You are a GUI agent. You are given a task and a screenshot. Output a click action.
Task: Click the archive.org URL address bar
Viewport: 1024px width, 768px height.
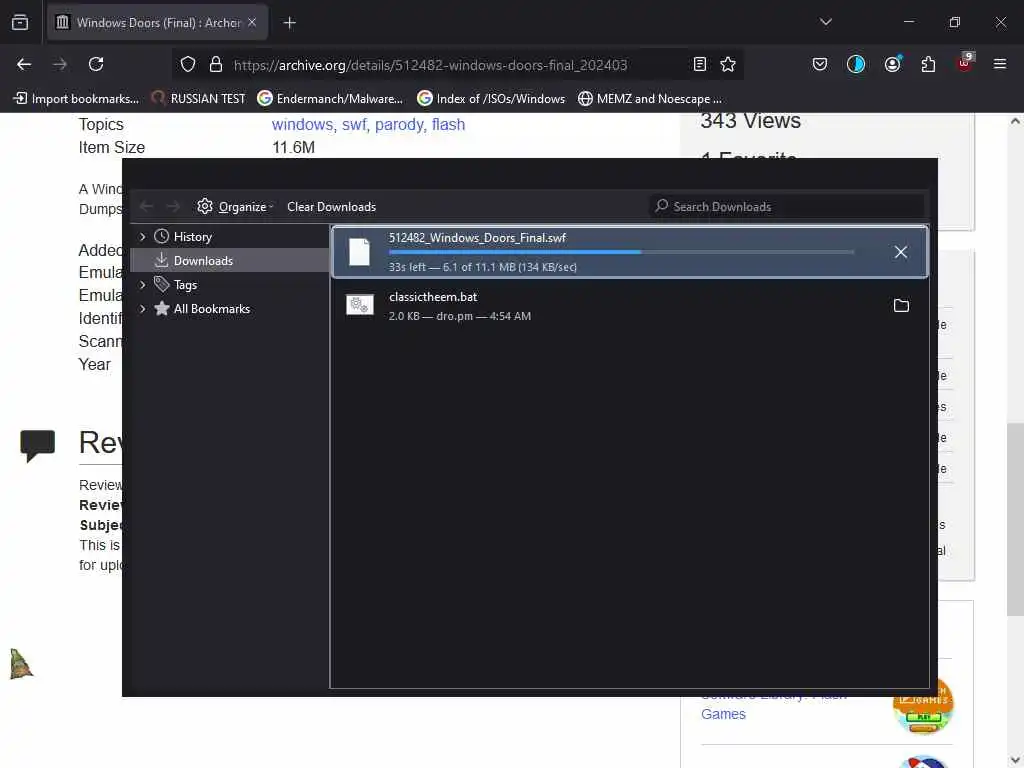(457, 65)
